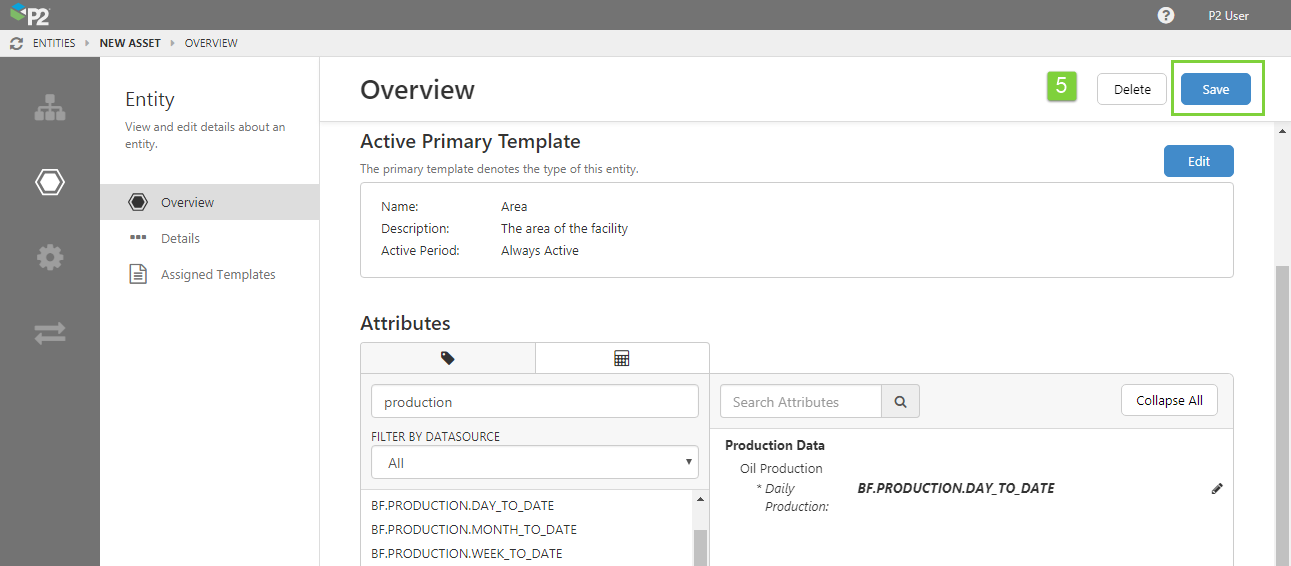Screen dimensions: 1291x566
Task: Click the refresh icon beside Entities
Action: (16, 44)
